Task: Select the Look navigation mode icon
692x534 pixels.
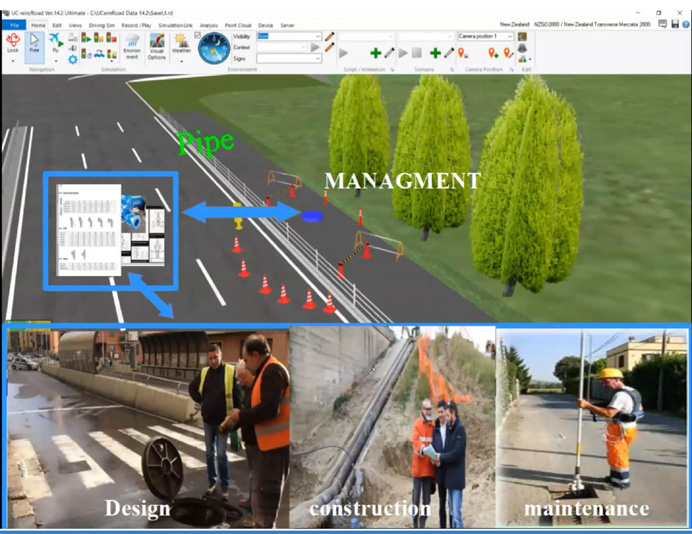Action: pos(13,40)
